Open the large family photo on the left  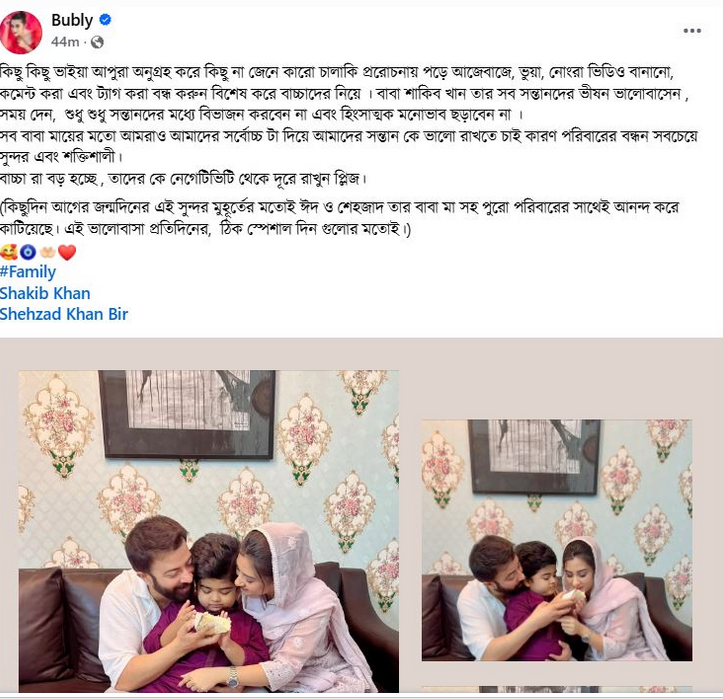[x=208, y=531]
